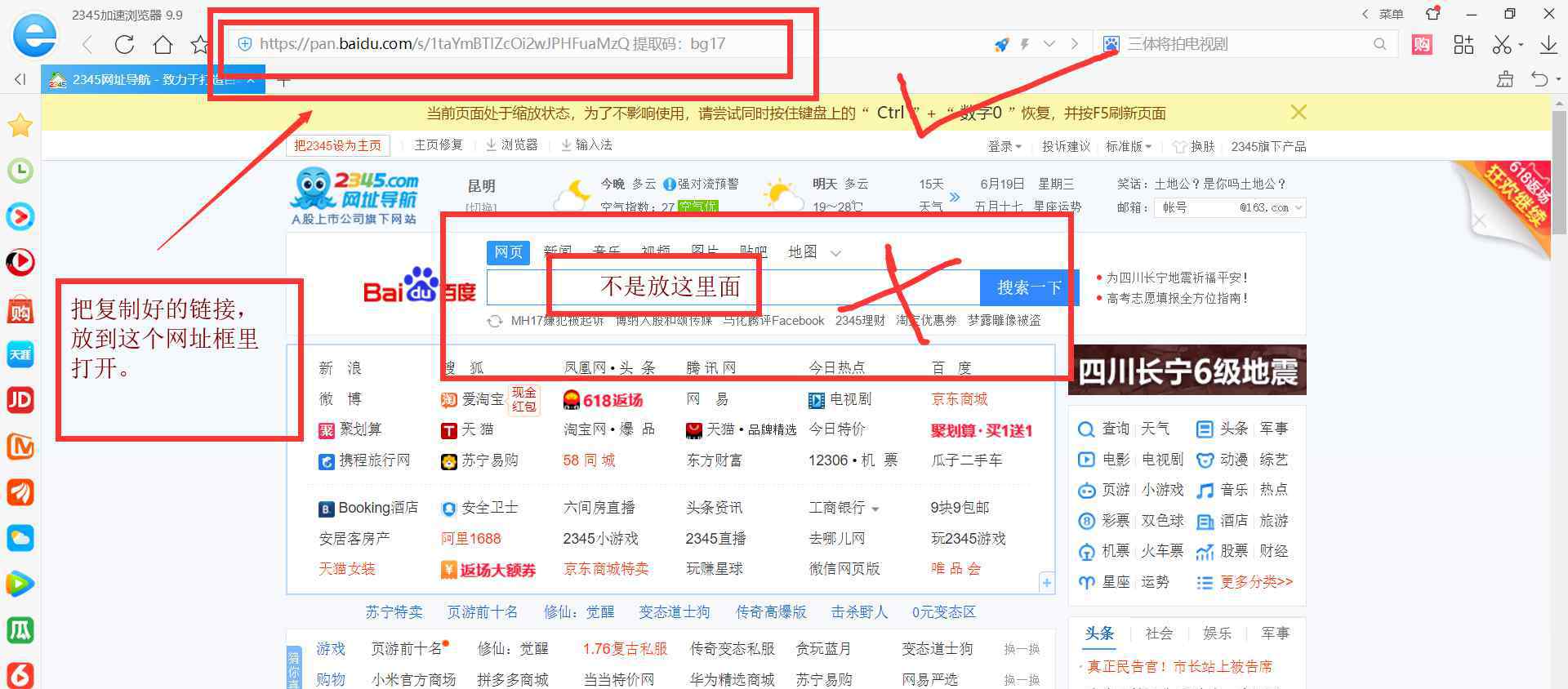This screenshot has height=689, width=1568.
Task: Open the downloads arrow icon
Action: pos(1548,44)
